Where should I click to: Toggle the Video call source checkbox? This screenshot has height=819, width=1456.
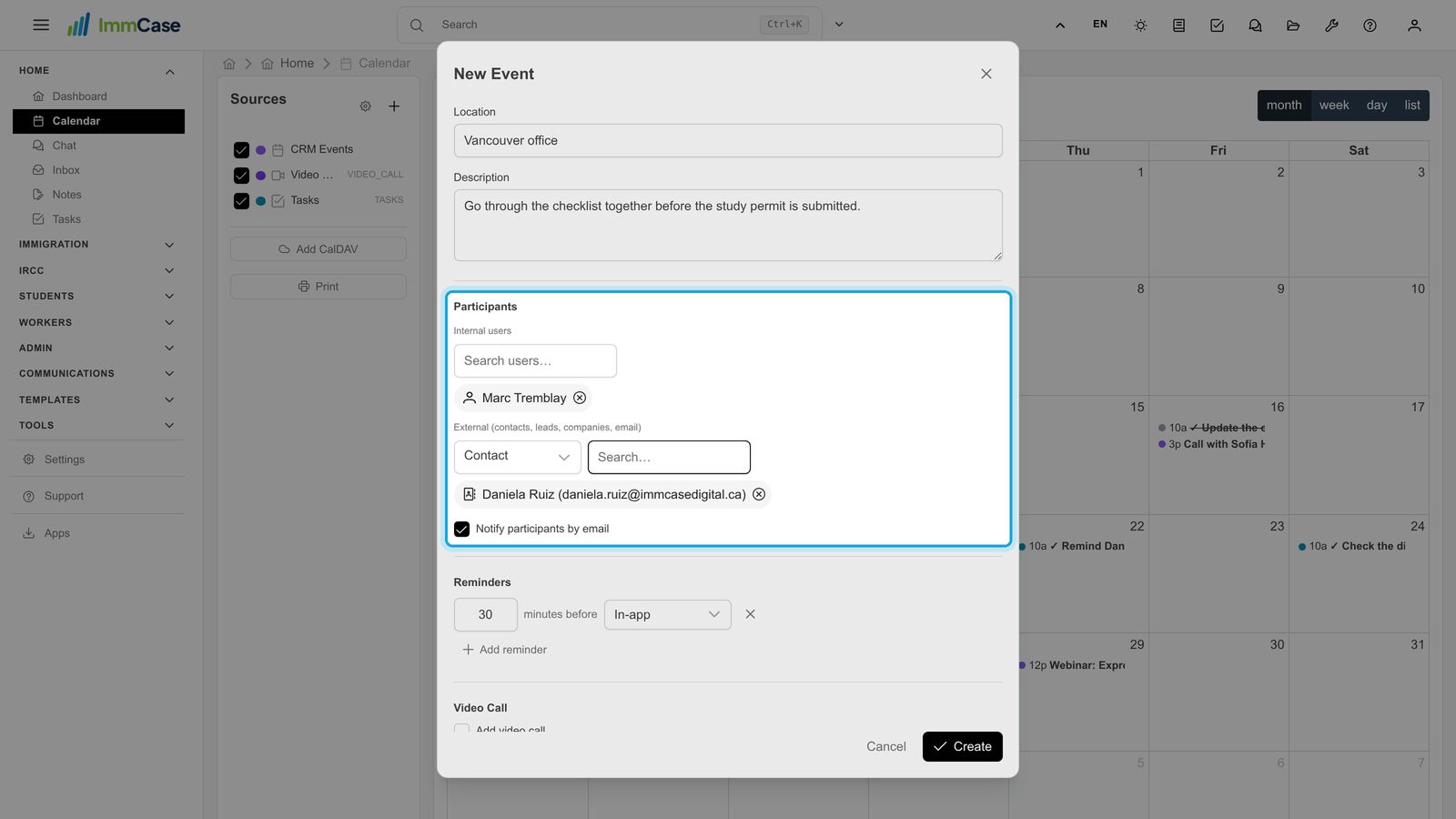241,176
